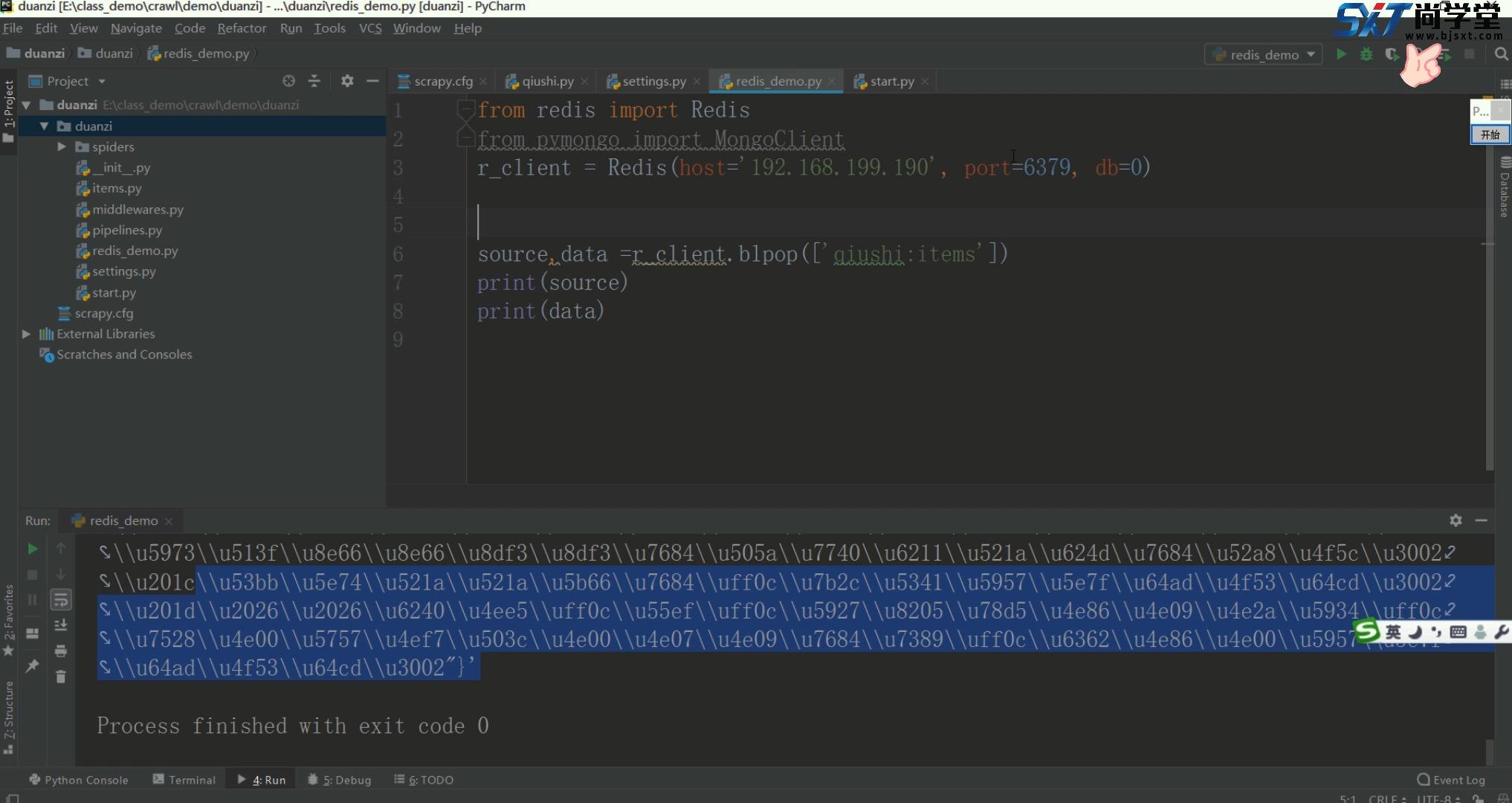1512x803 pixels.
Task: Click the Up stack trace arrow in Run panel
Action: (61, 549)
